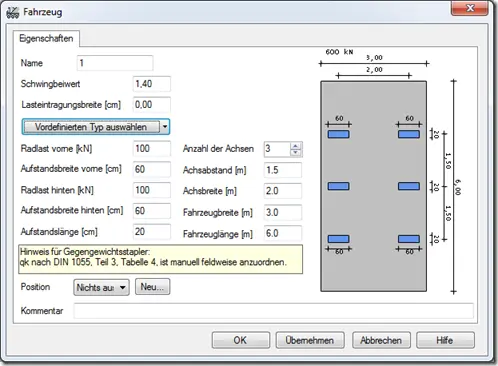Click the Fahrzeuglänge input field
Screen dimensions: 498x366
click(283, 234)
